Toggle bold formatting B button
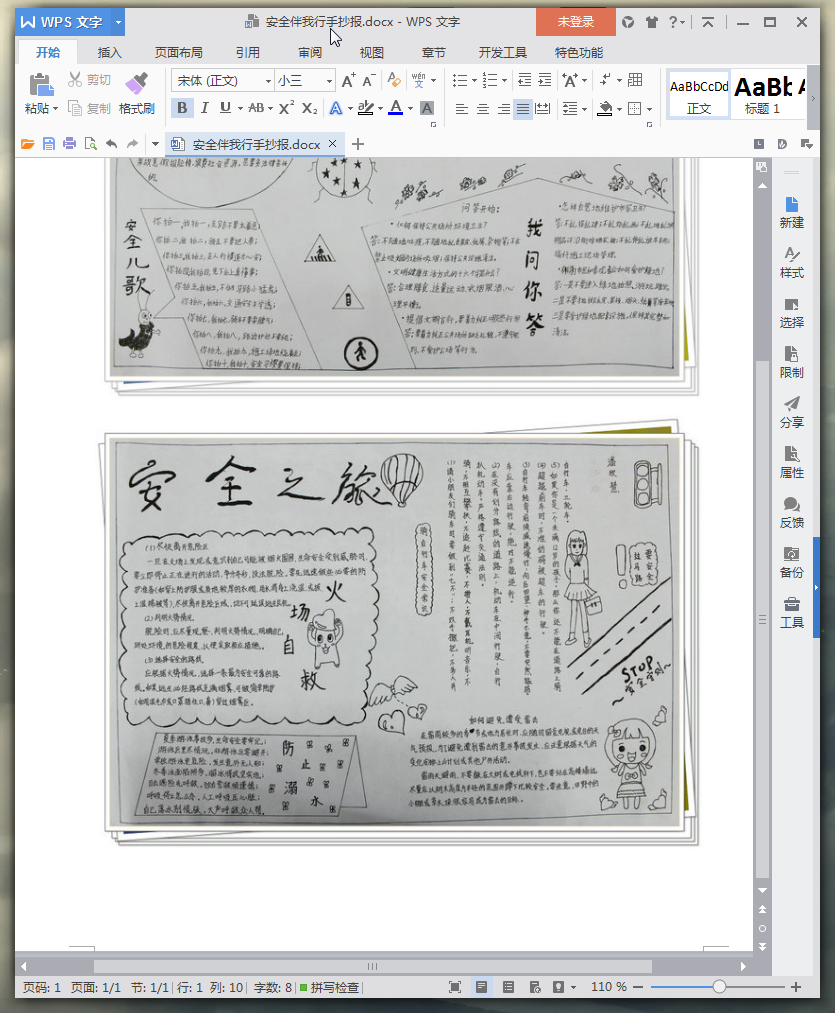 click(x=182, y=108)
